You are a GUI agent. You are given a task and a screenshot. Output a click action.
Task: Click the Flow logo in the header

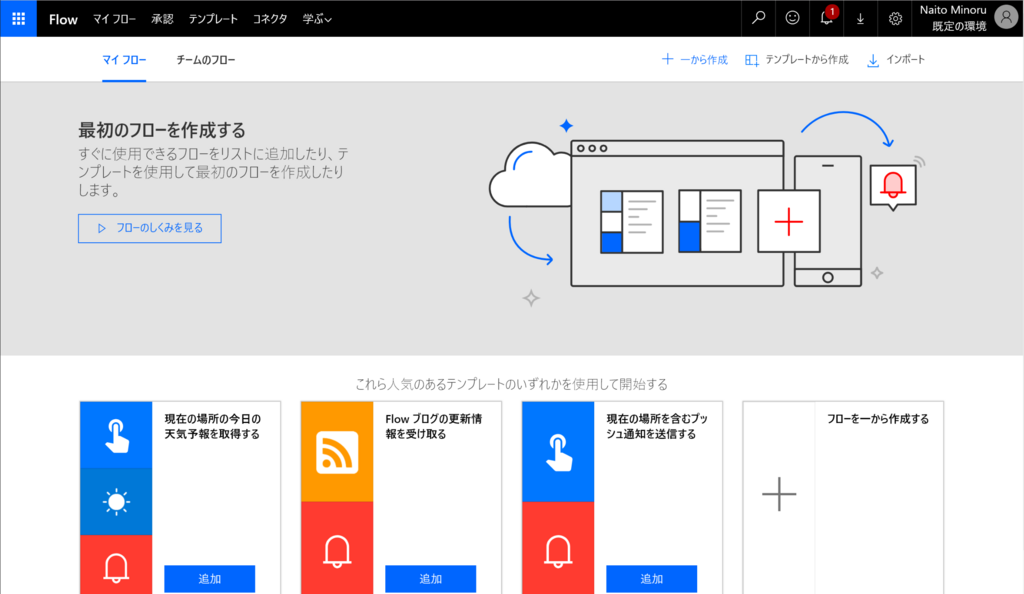tap(62, 18)
